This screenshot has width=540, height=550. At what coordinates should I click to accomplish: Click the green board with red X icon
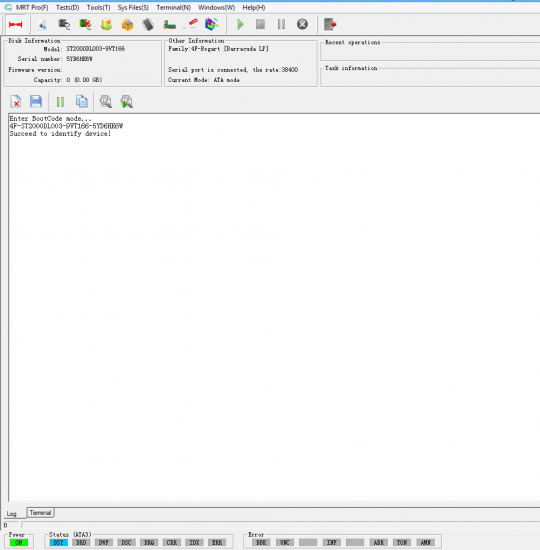pyautogui.click(x=85, y=24)
